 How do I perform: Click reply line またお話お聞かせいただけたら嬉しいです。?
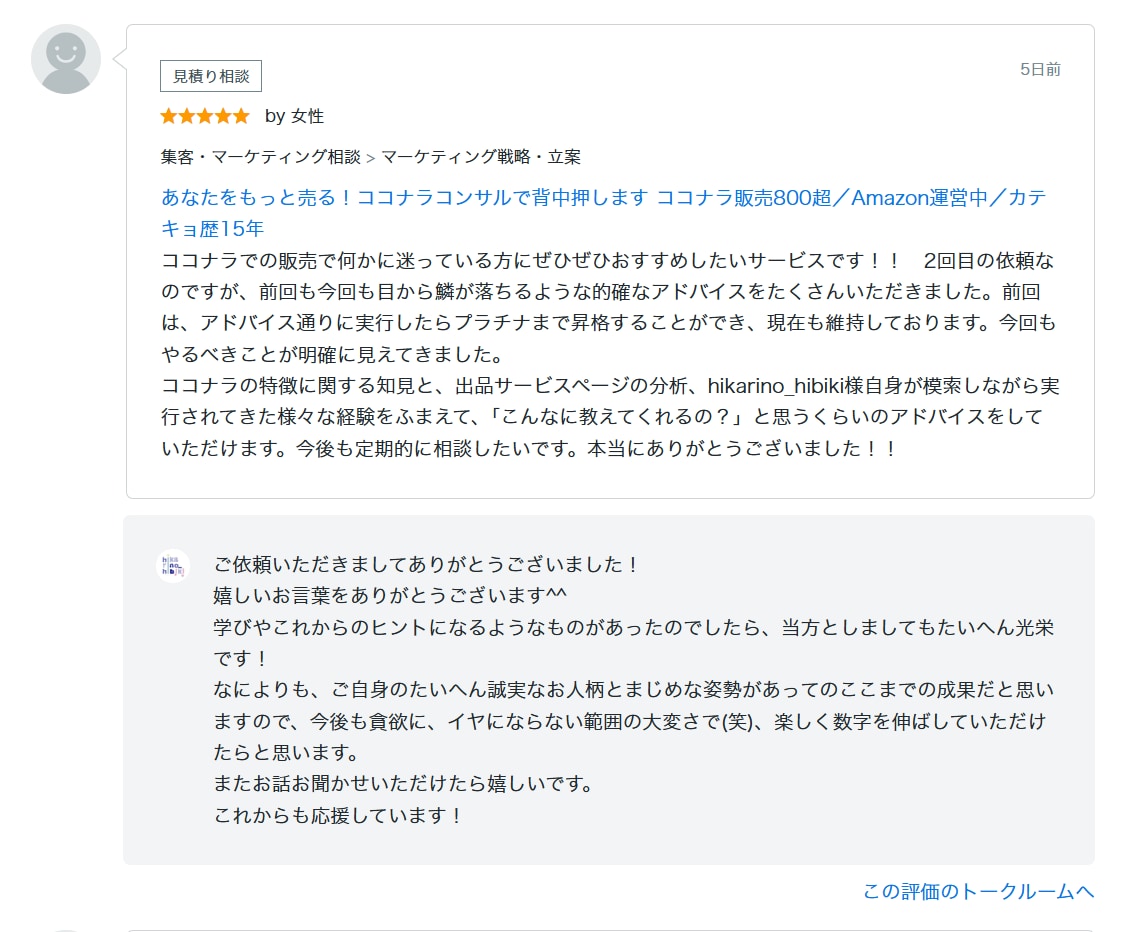[x=404, y=783]
